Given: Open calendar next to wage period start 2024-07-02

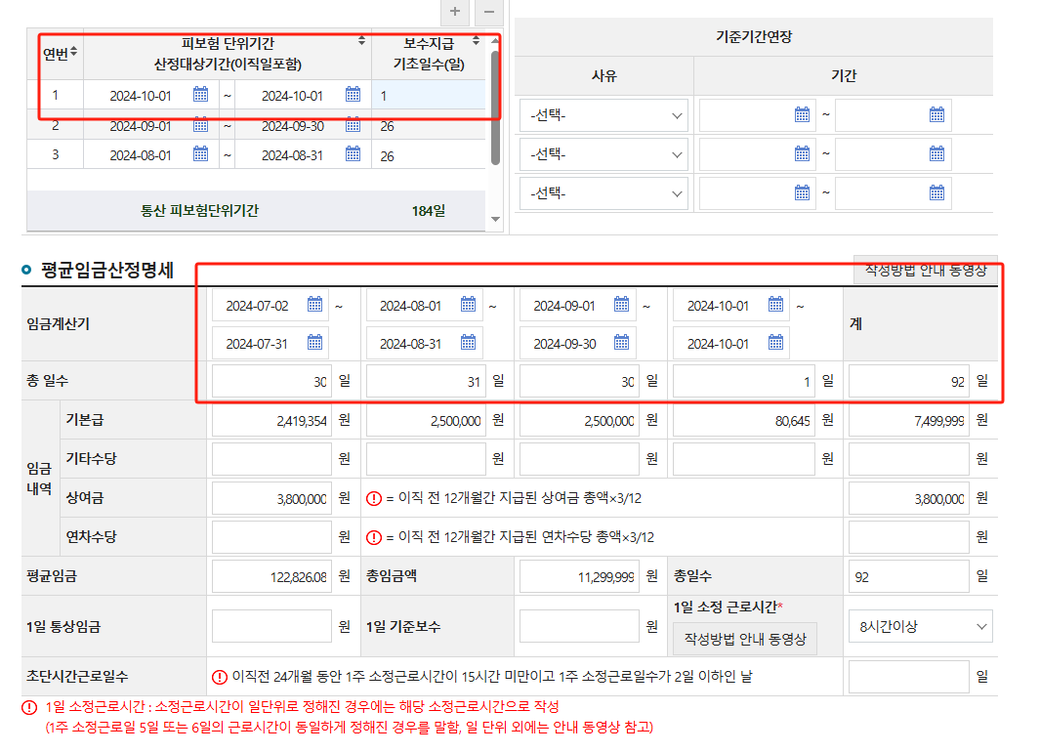Looking at the screenshot, I should [x=315, y=305].
